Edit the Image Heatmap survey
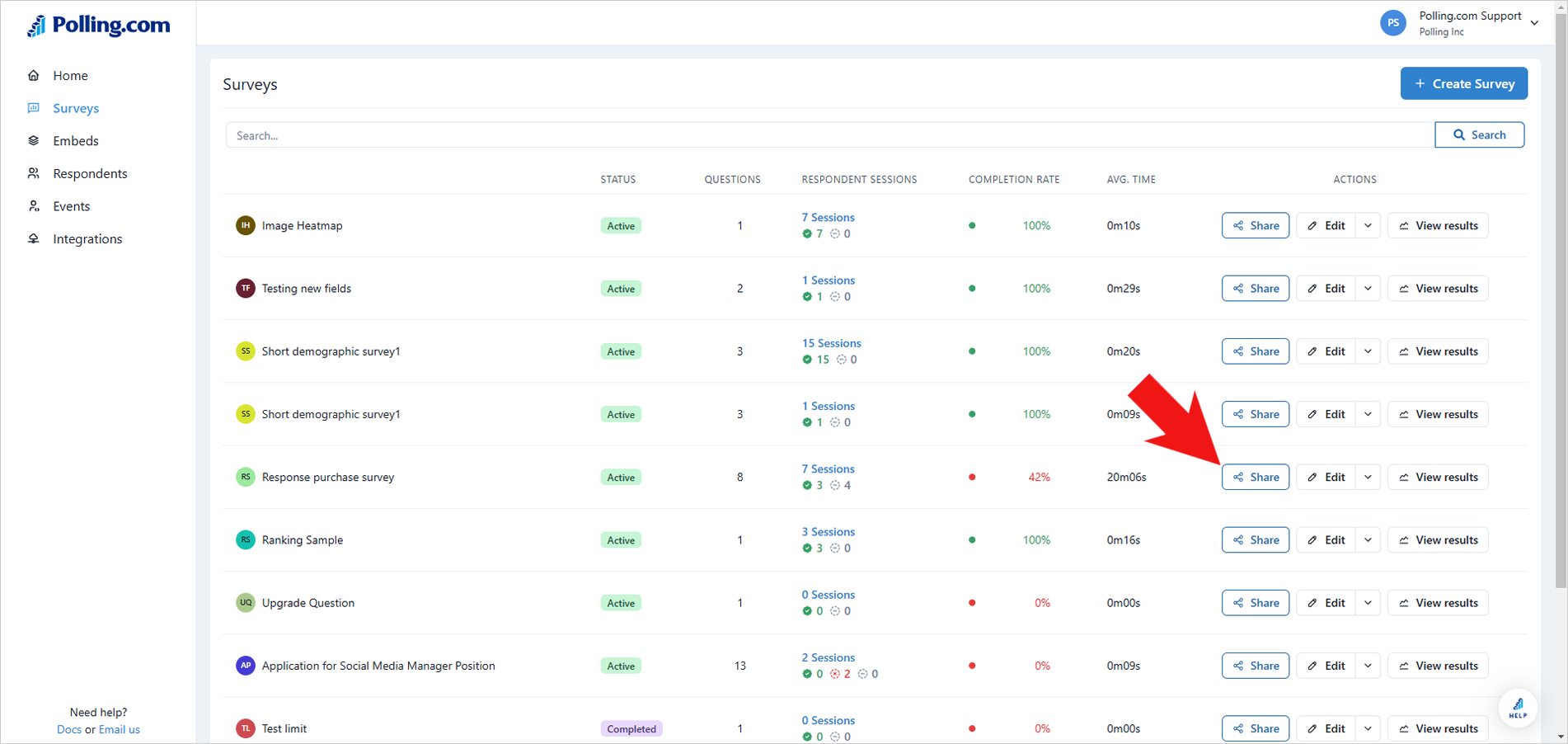The image size is (1568, 744). click(1326, 225)
